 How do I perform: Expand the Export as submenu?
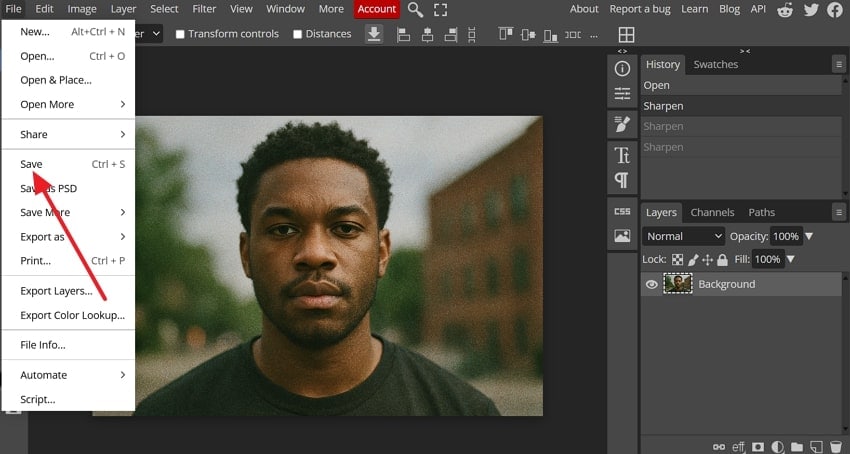(68, 236)
